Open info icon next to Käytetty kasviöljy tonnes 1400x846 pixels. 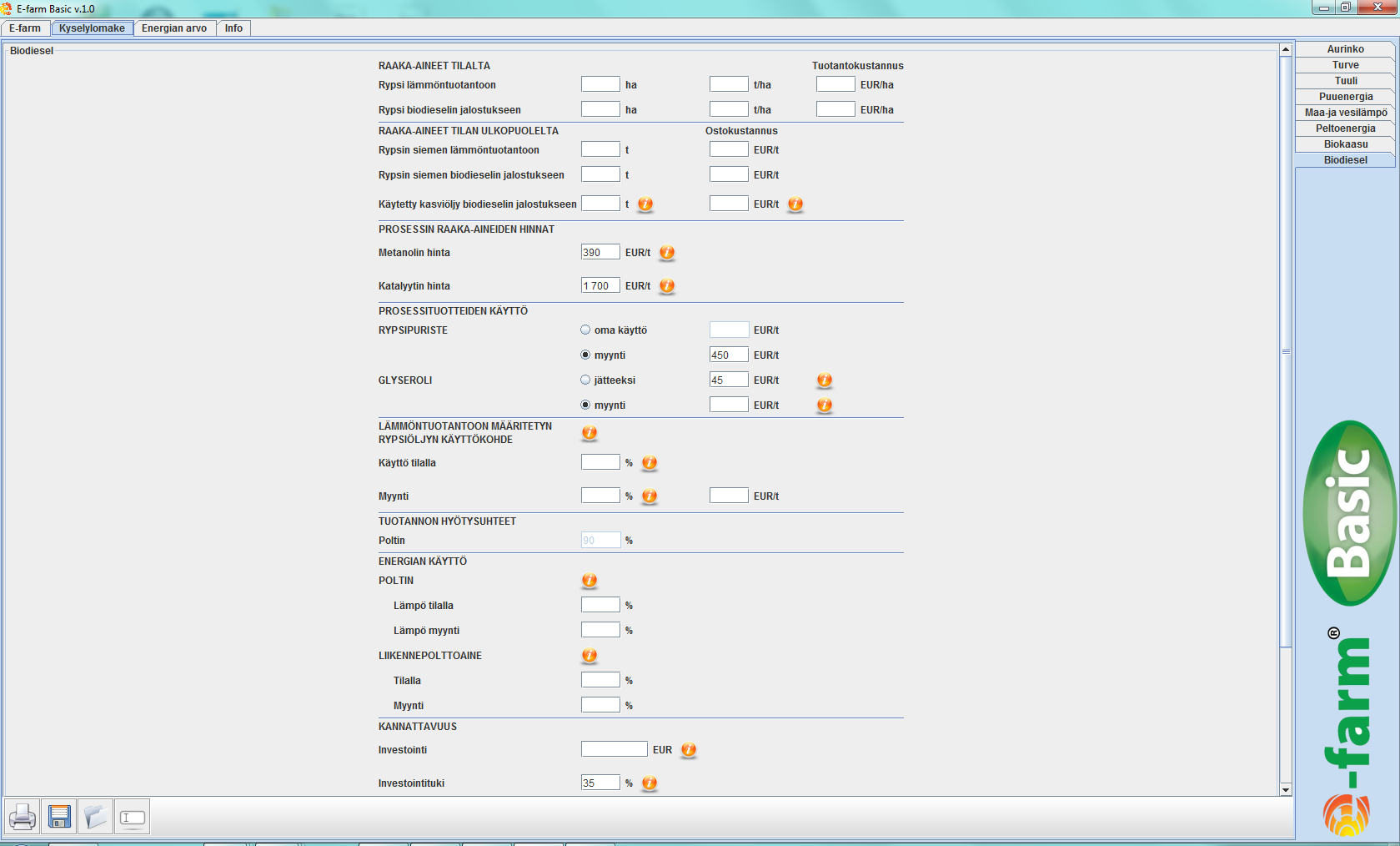coord(645,204)
